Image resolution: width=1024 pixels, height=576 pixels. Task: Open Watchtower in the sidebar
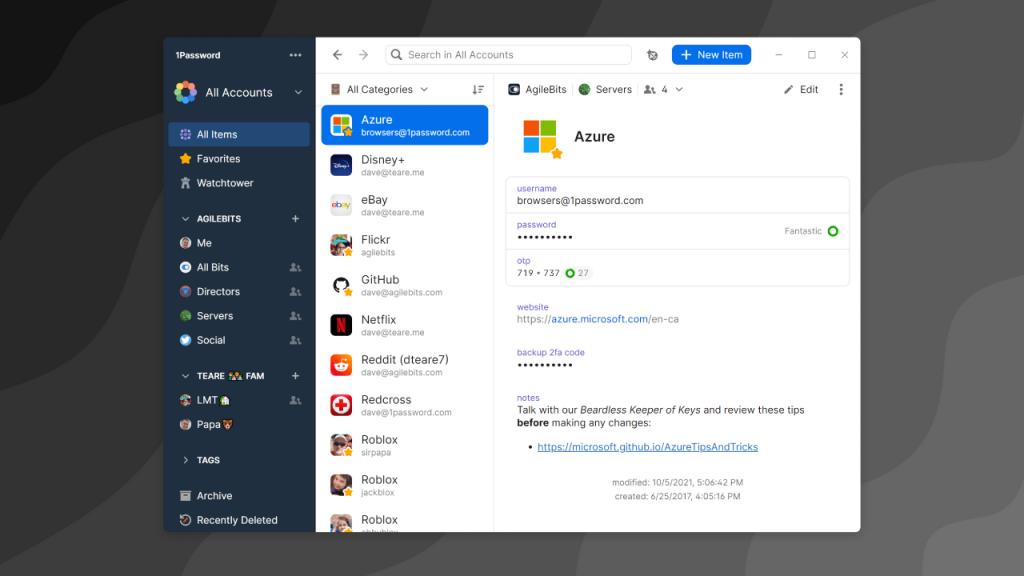click(x=224, y=183)
